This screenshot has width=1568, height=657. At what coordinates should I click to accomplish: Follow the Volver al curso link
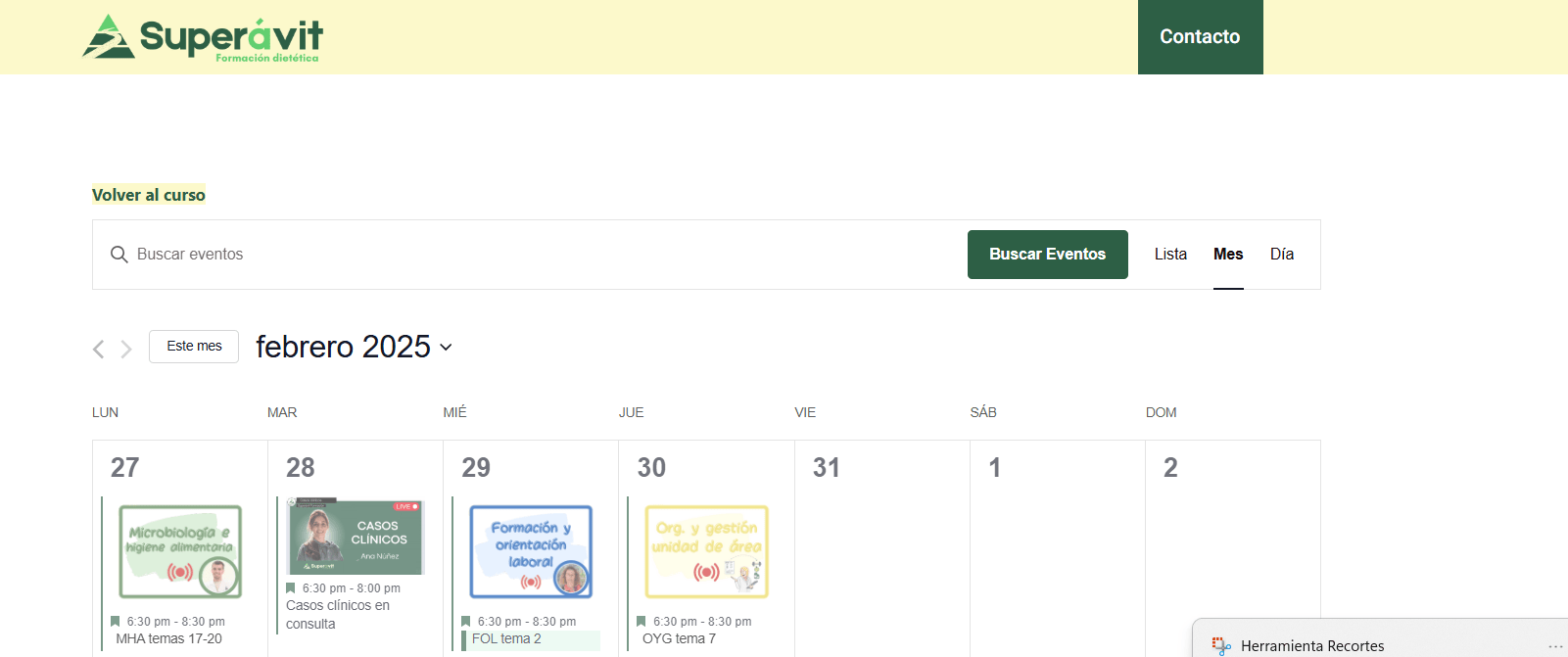(149, 195)
